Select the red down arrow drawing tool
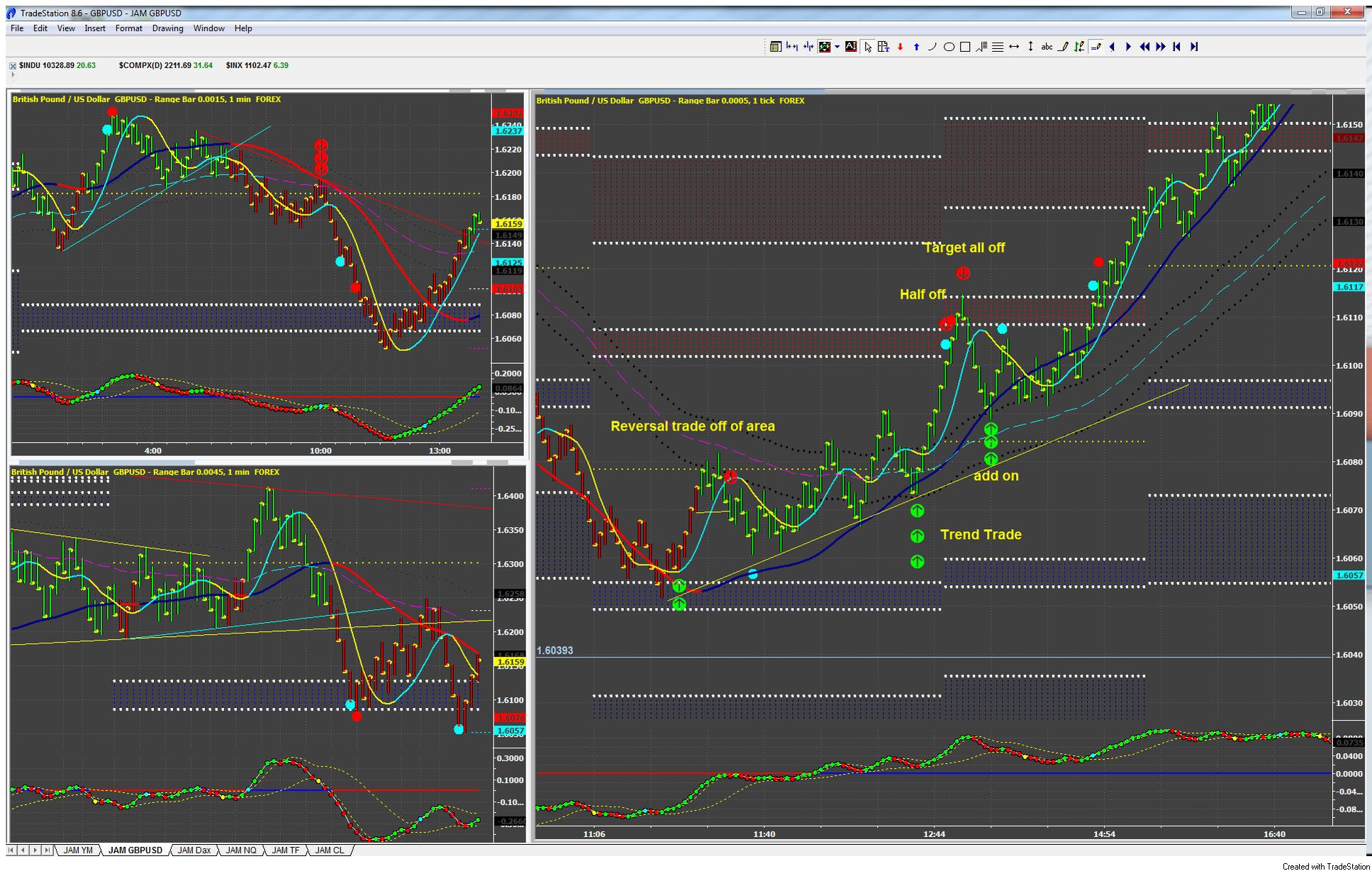 tap(900, 47)
